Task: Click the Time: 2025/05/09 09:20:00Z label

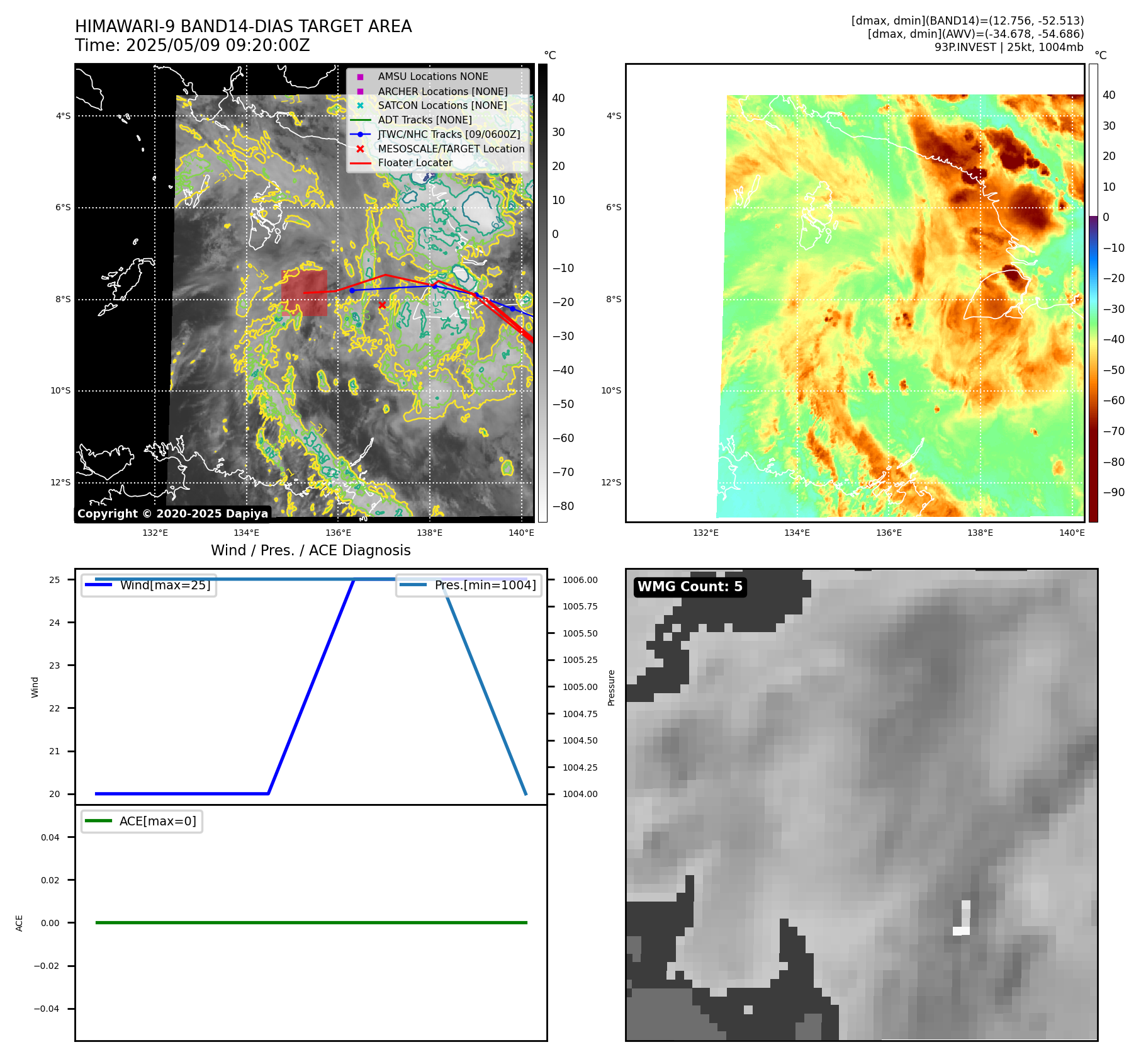Action: 193,45
